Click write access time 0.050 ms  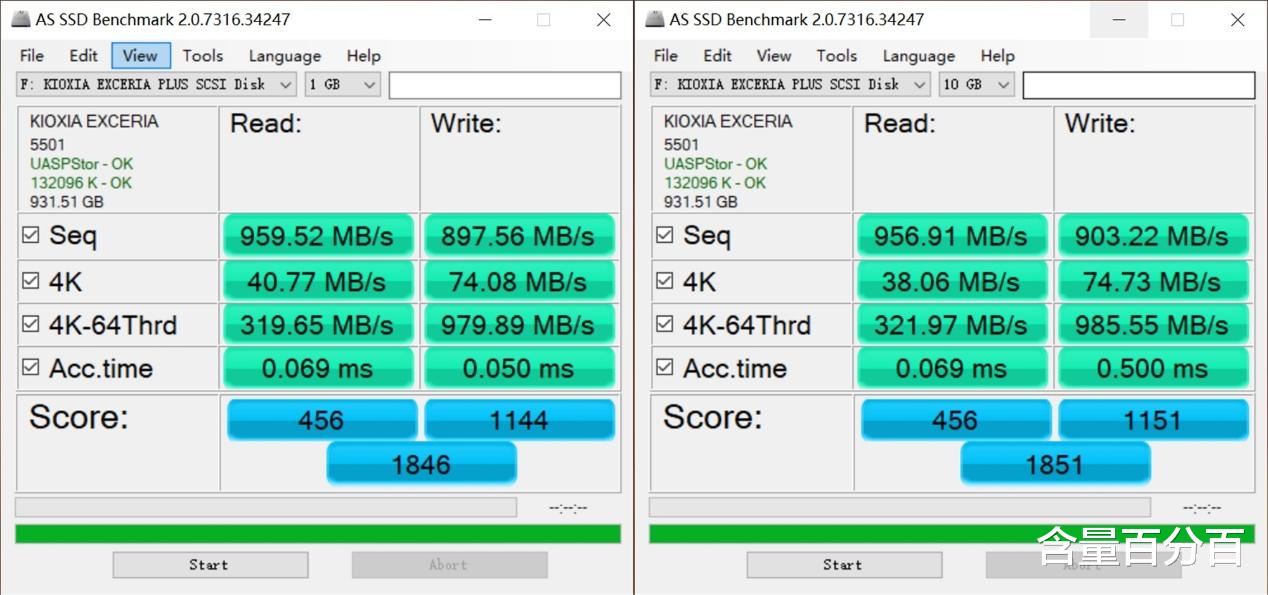click(x=519, y=368)
